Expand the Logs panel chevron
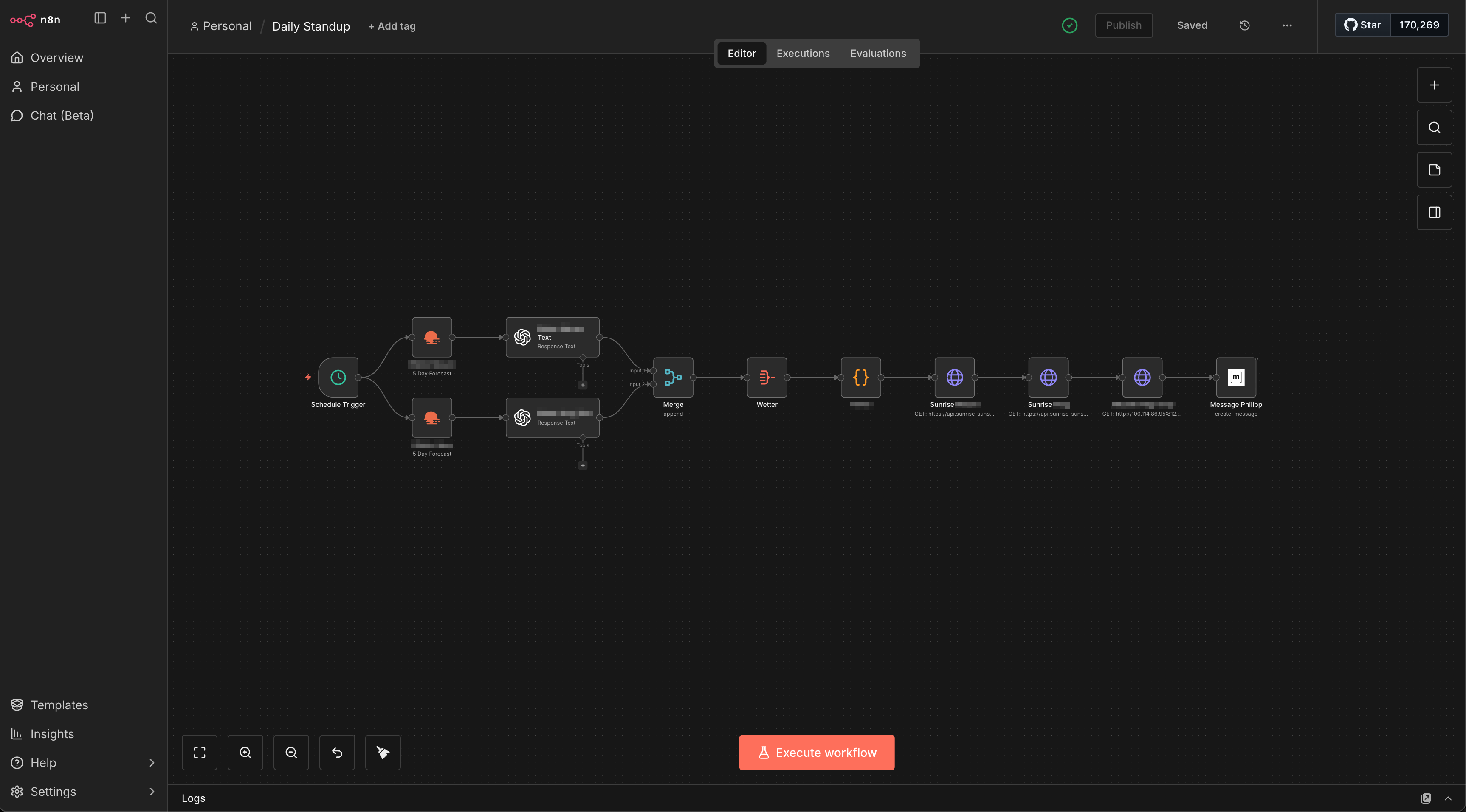Viewport: 1466px width, 812px height. tap(1448, 798)
